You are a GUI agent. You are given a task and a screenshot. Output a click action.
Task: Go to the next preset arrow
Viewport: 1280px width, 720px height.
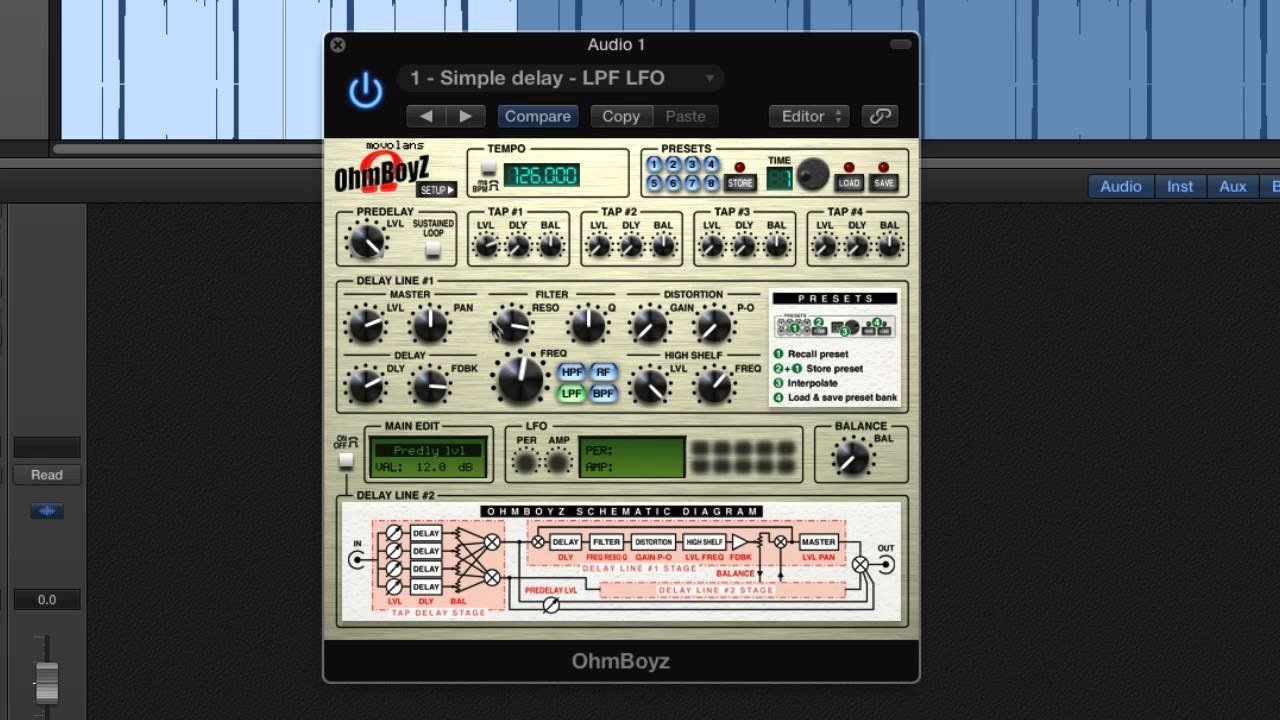(466, 116)
